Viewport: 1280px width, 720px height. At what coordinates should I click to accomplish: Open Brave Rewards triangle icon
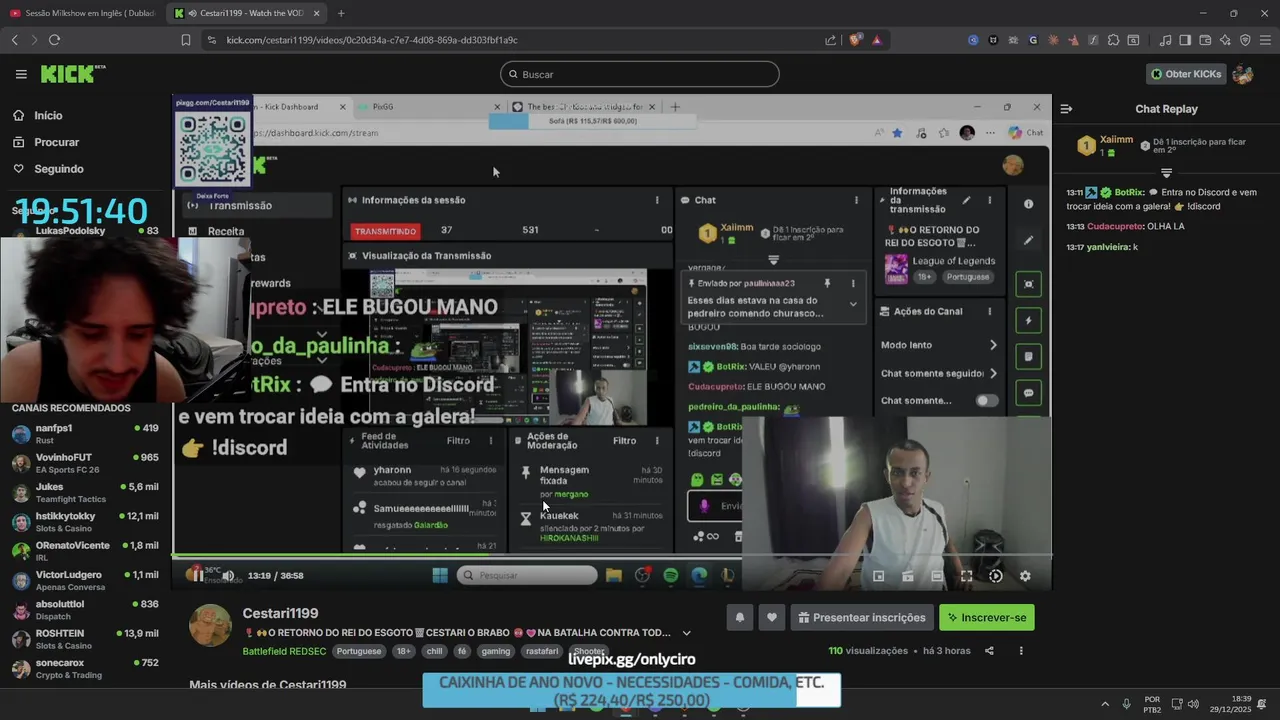[877, 40]
